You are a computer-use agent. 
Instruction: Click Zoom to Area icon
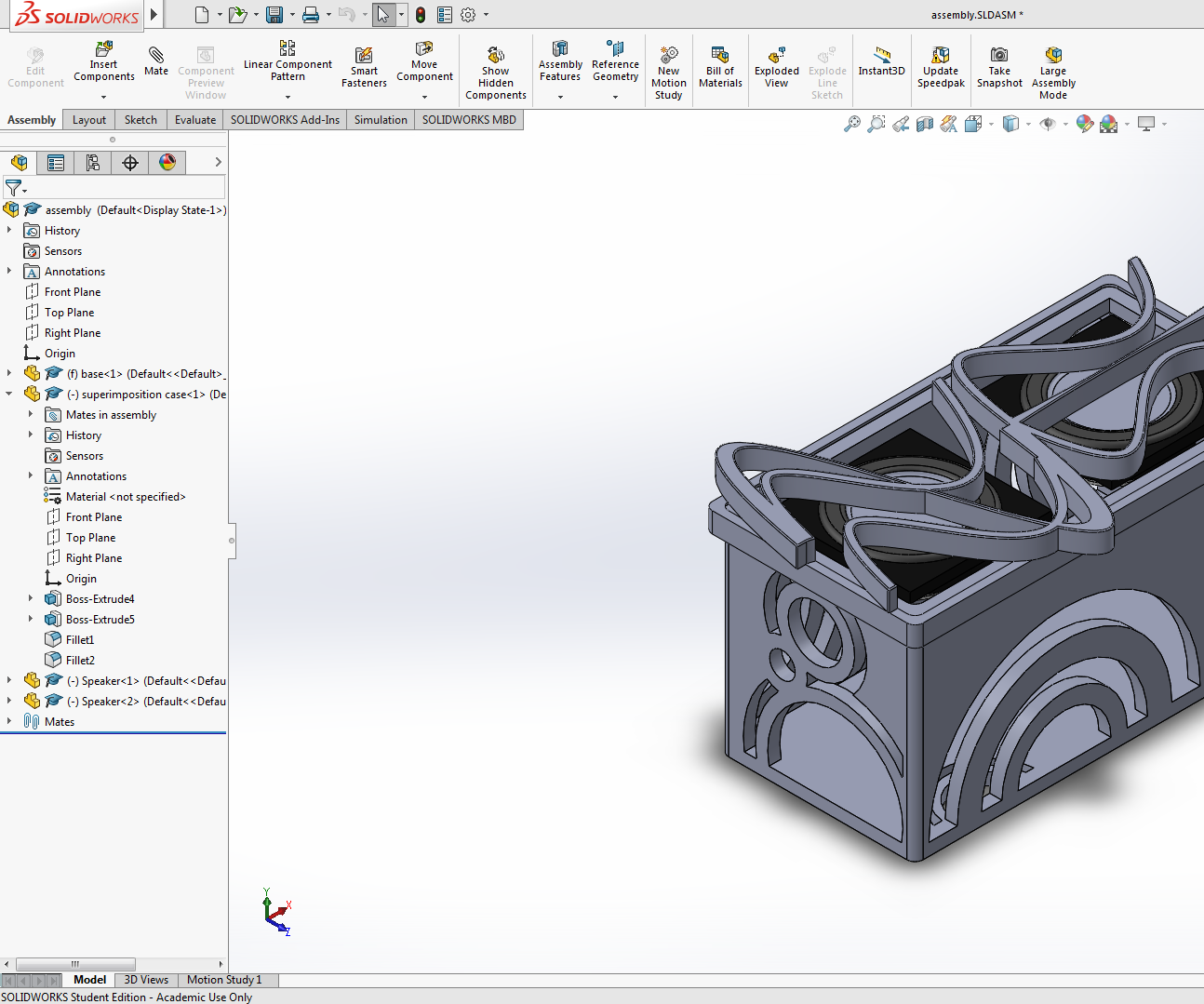point(876,124)
